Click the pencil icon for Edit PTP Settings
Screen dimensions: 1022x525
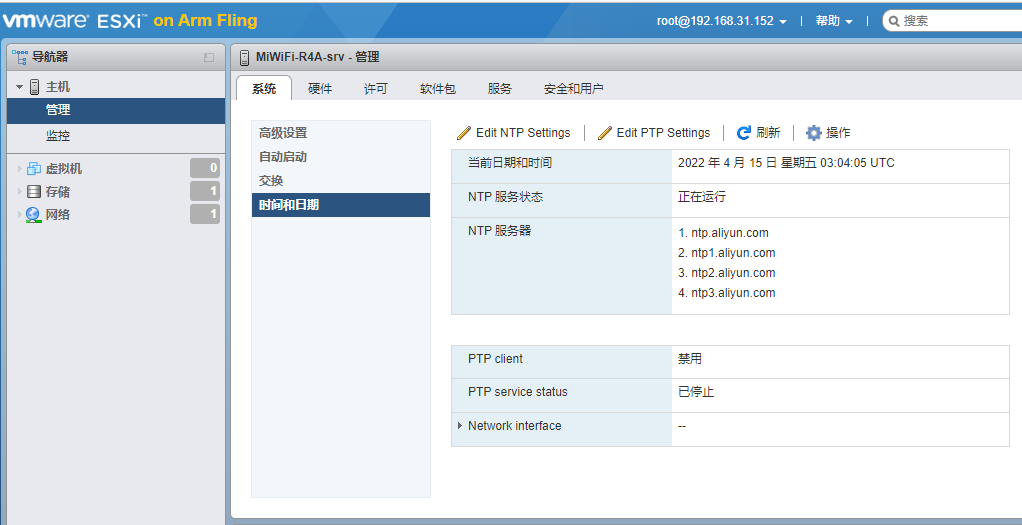[605, 133]
